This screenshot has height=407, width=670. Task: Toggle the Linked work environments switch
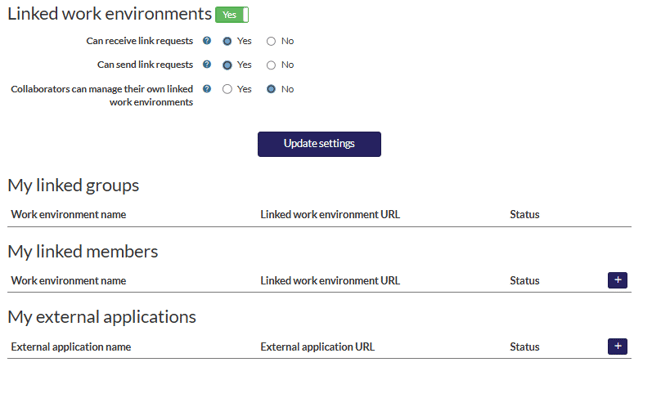click(x=231, y=15)
